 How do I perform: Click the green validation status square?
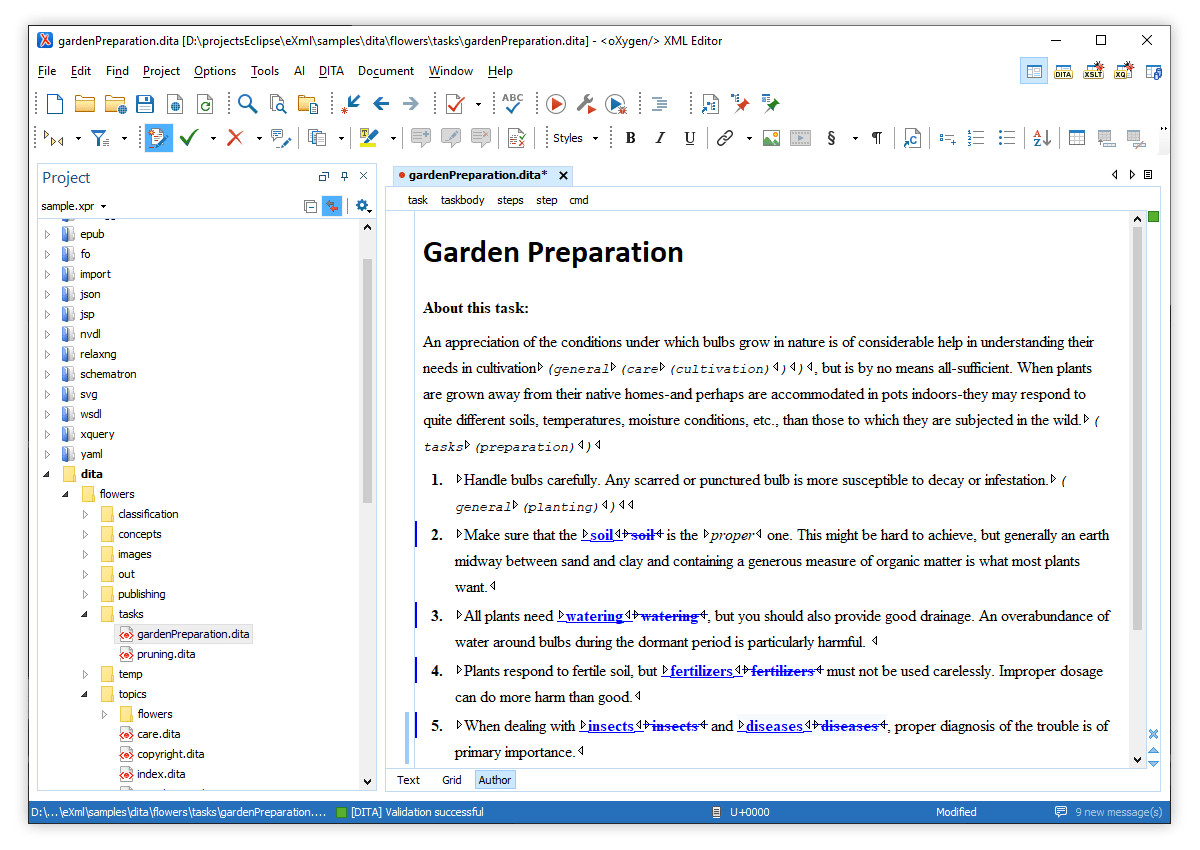pos(1153,217)
